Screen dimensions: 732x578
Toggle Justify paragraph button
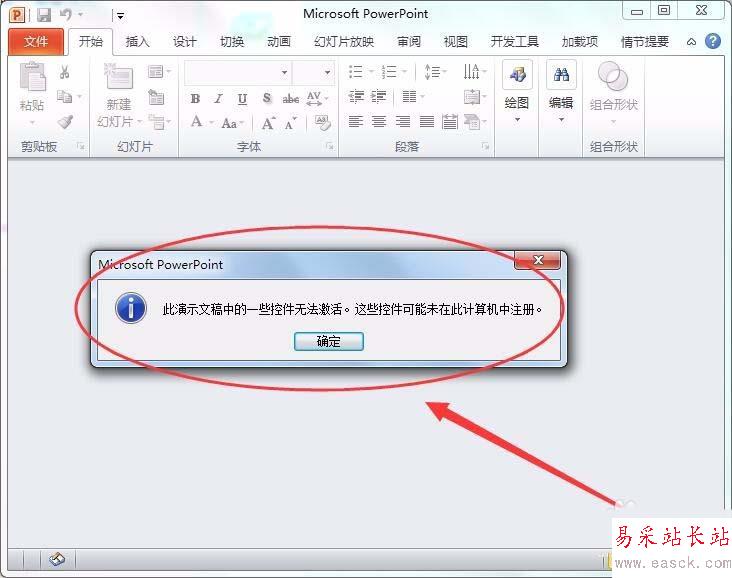pyautogui.click(x=427, y=122)
